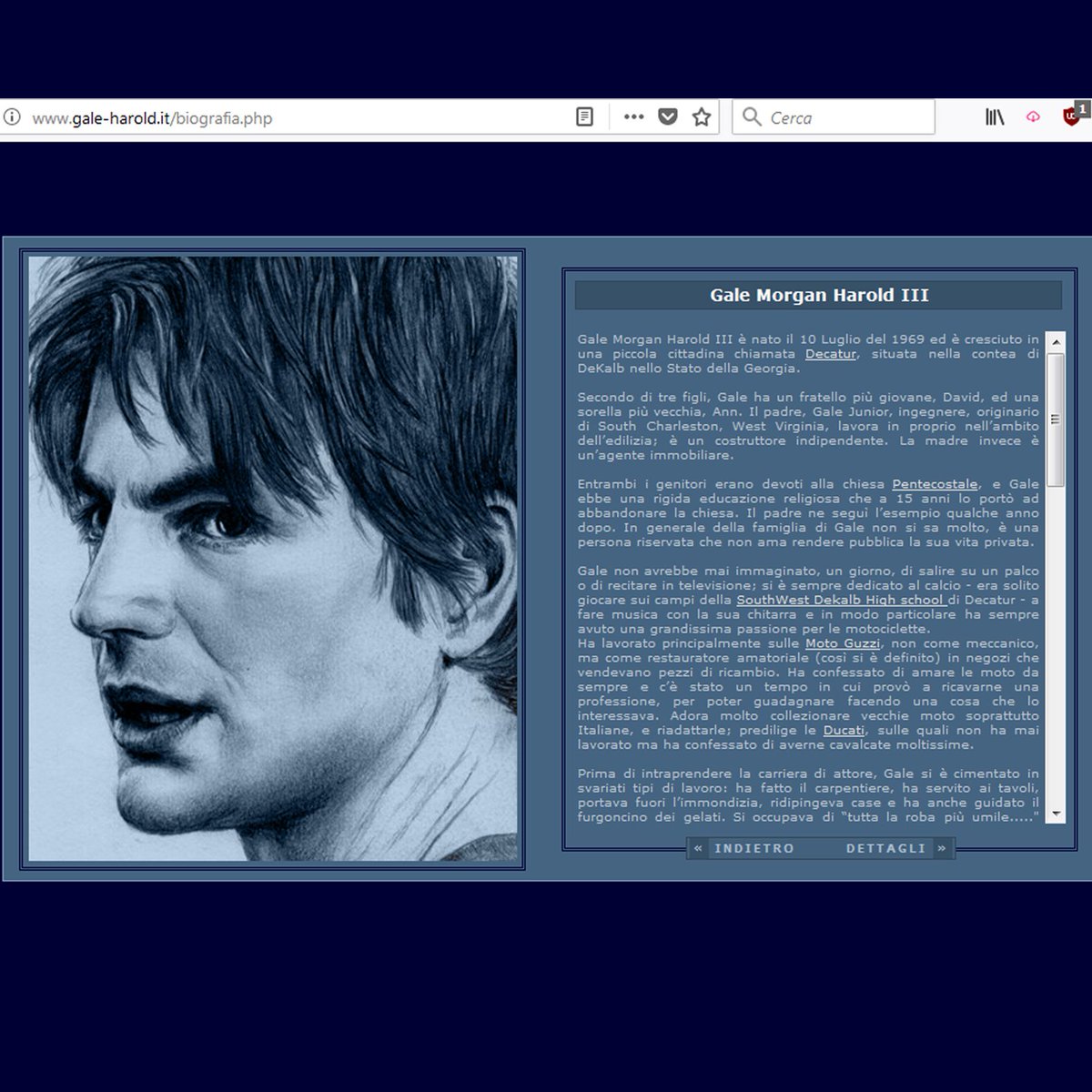Click the site information icon in address bar
The height and width of the screenshot is (1092, 1092).
(x=12, y=117)
